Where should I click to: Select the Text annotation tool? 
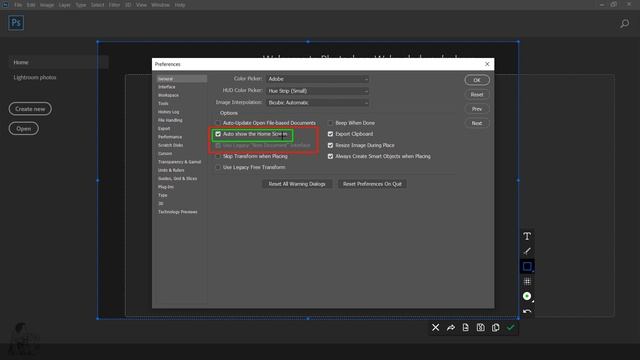(527, 236)
